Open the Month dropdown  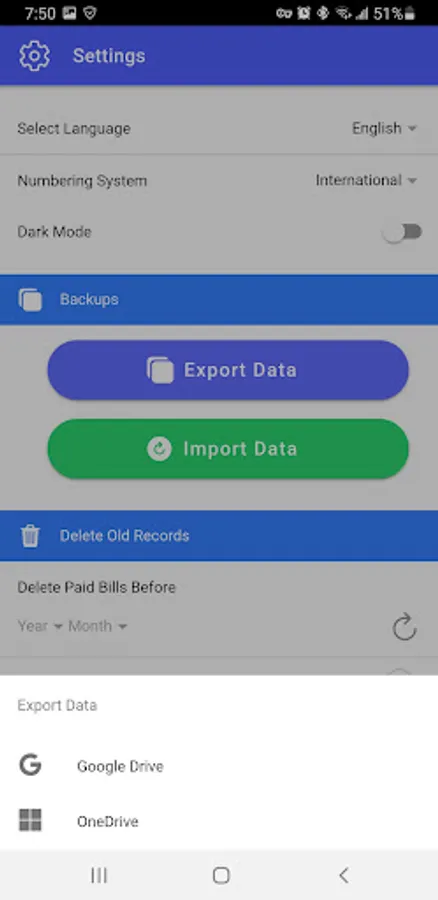(97, 626)
